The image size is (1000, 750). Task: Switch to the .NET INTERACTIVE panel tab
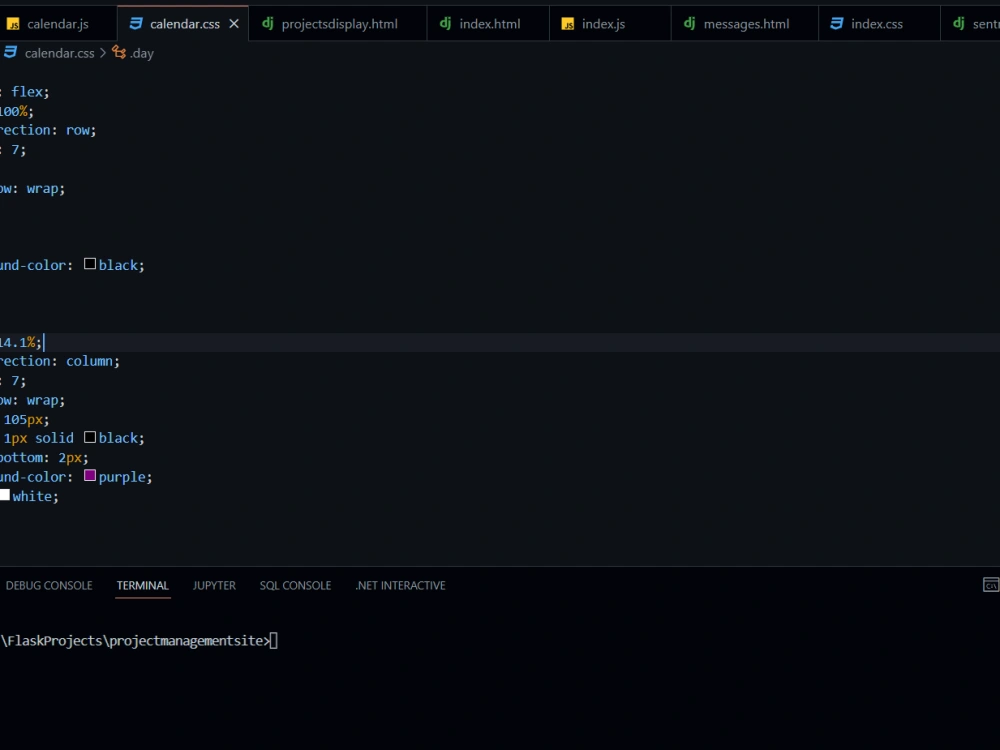[x=401, y=585]
